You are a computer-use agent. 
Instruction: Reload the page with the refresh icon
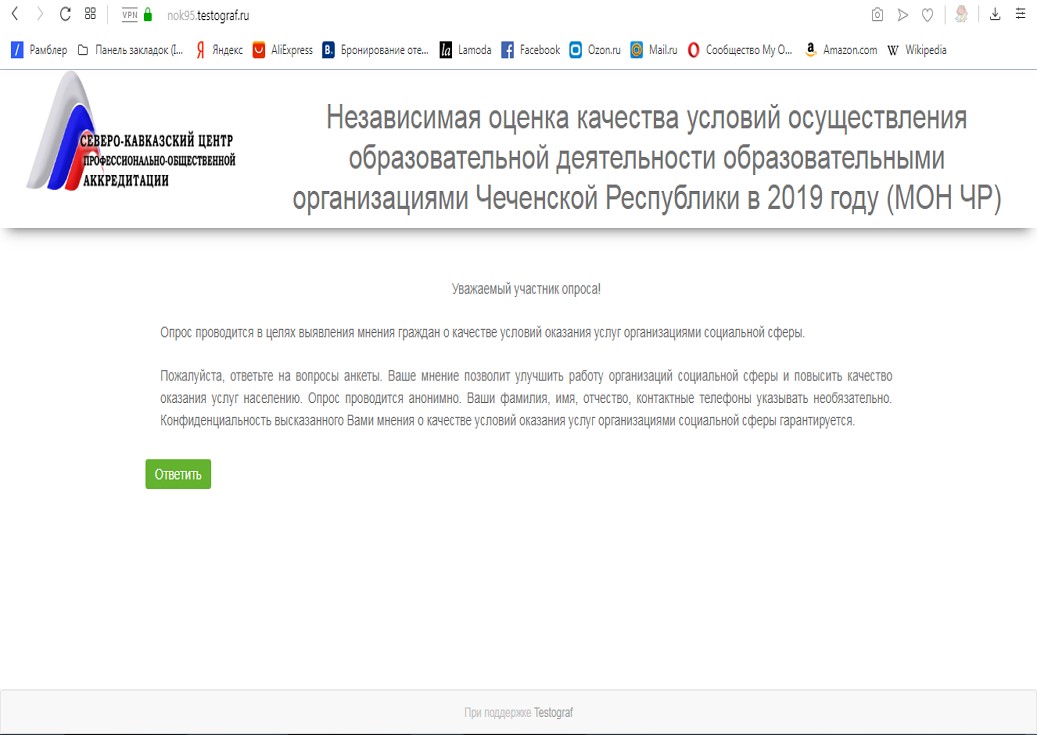point(65,14)
